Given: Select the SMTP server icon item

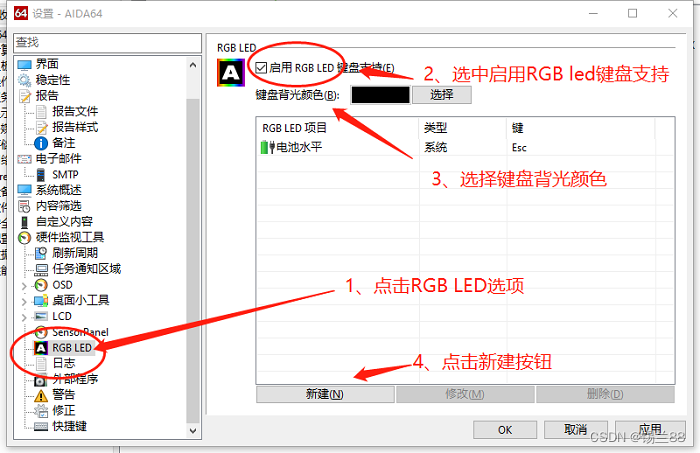Looking at the screenshot, I should [x=41, y=175].
